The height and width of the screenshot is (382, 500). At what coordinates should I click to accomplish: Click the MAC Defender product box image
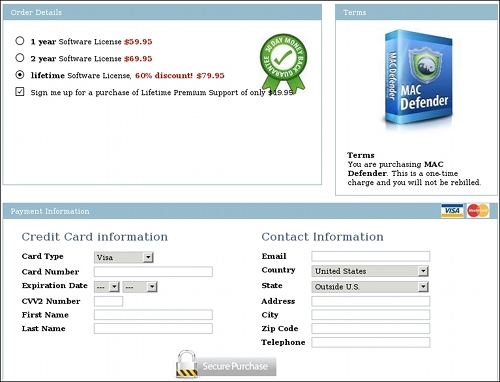419,77
